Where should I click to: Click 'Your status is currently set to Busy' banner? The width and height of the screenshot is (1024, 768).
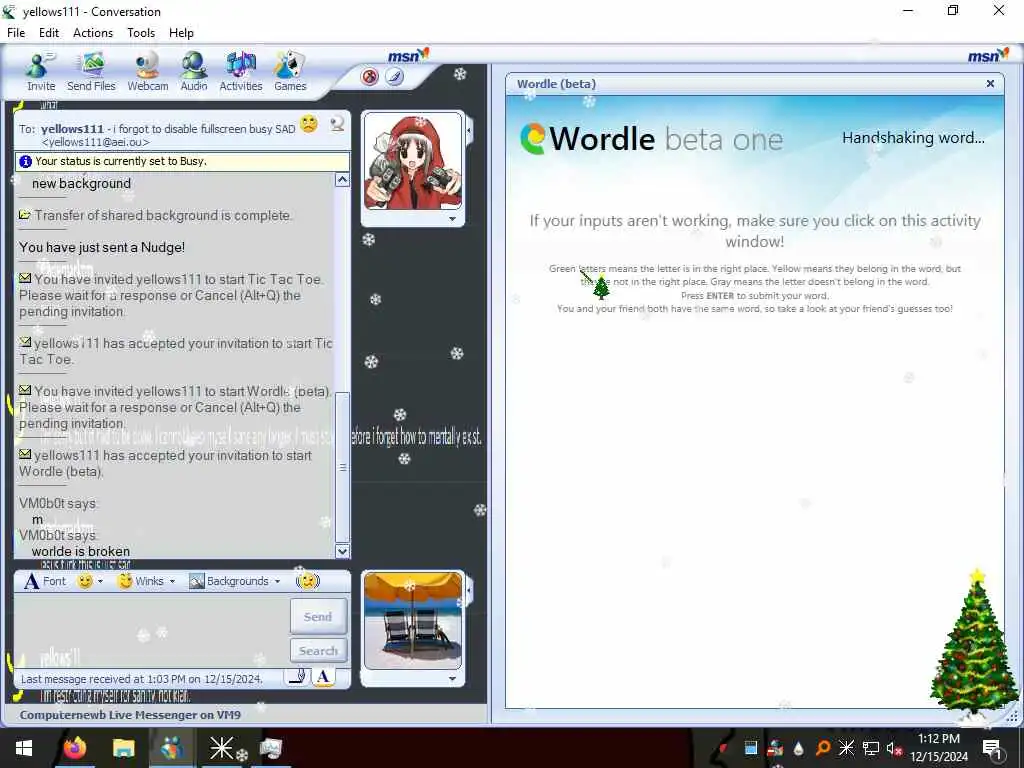point(182,161)
